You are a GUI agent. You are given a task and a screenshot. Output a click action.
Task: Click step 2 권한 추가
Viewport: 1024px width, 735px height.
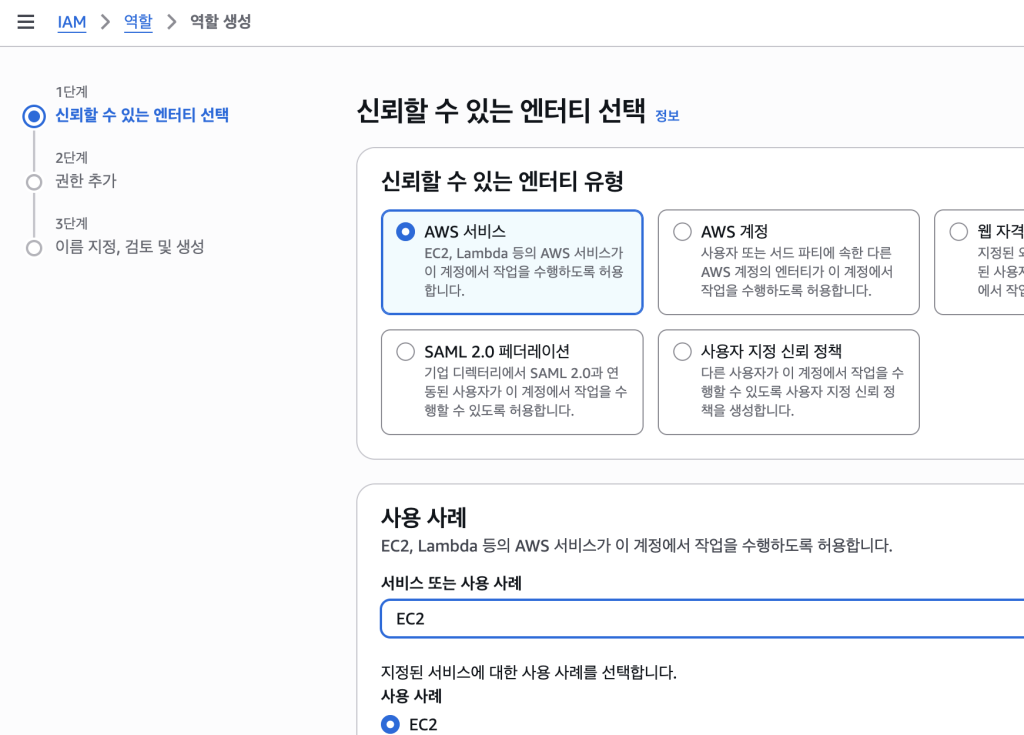[86, 181]
